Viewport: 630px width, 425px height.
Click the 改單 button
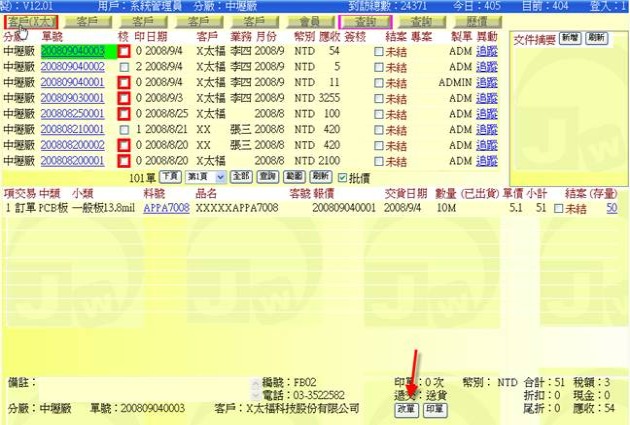click(x=406, y=410)
